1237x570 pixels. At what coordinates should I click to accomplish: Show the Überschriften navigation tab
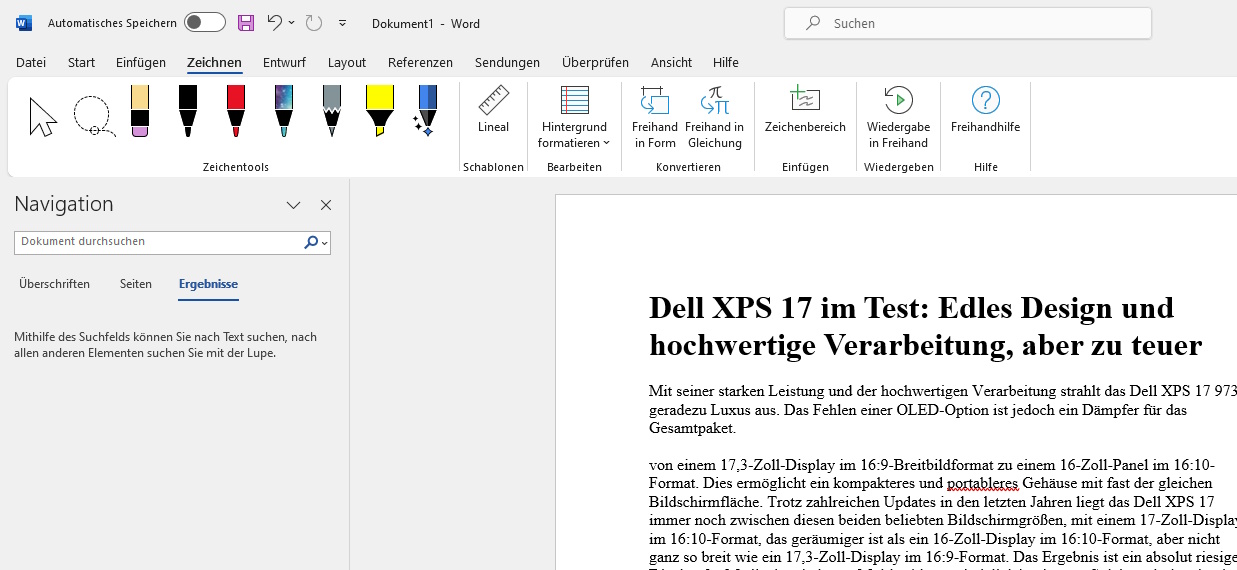(x=54, y=284)
